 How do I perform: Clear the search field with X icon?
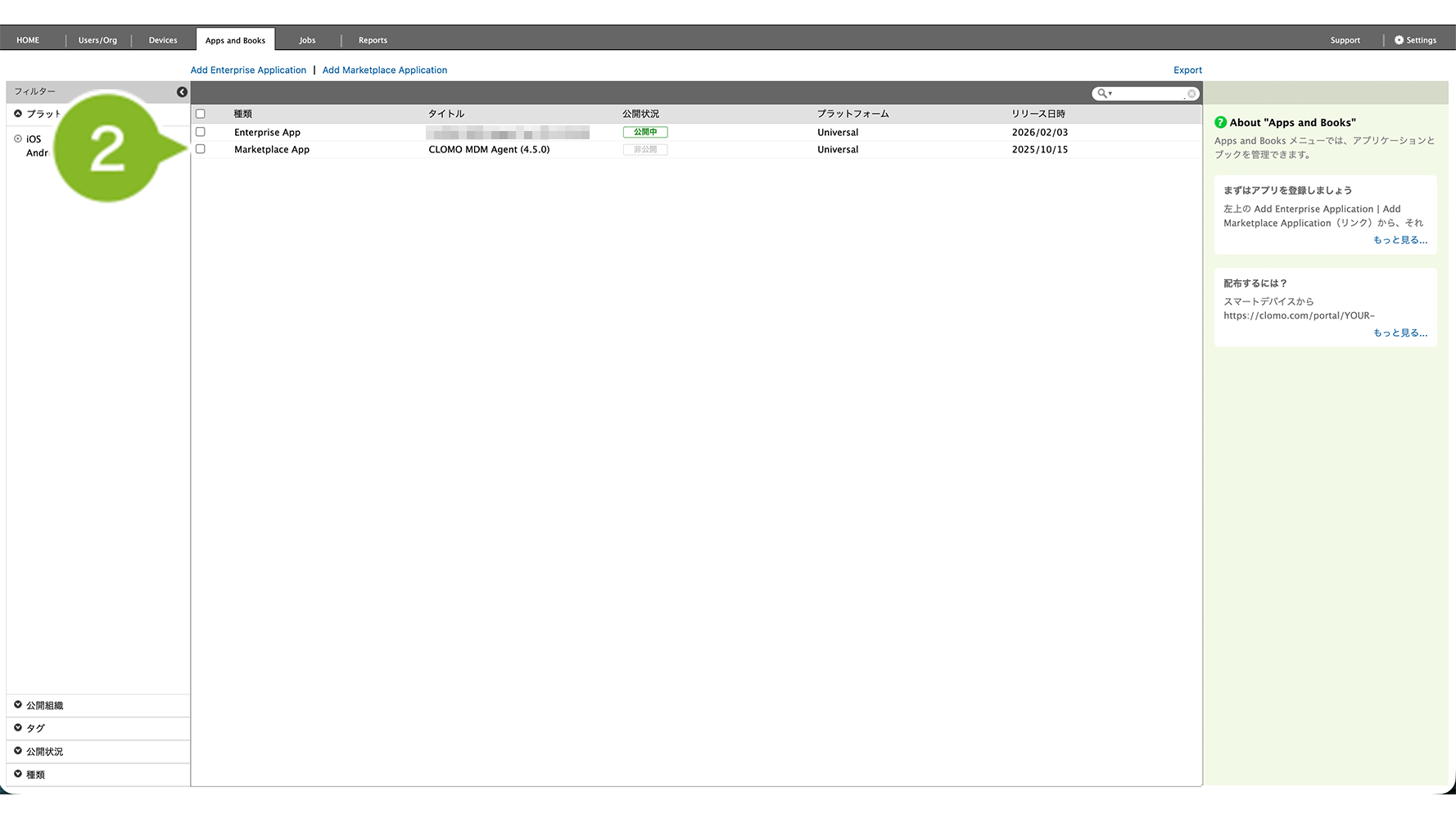pos(1191,93)
